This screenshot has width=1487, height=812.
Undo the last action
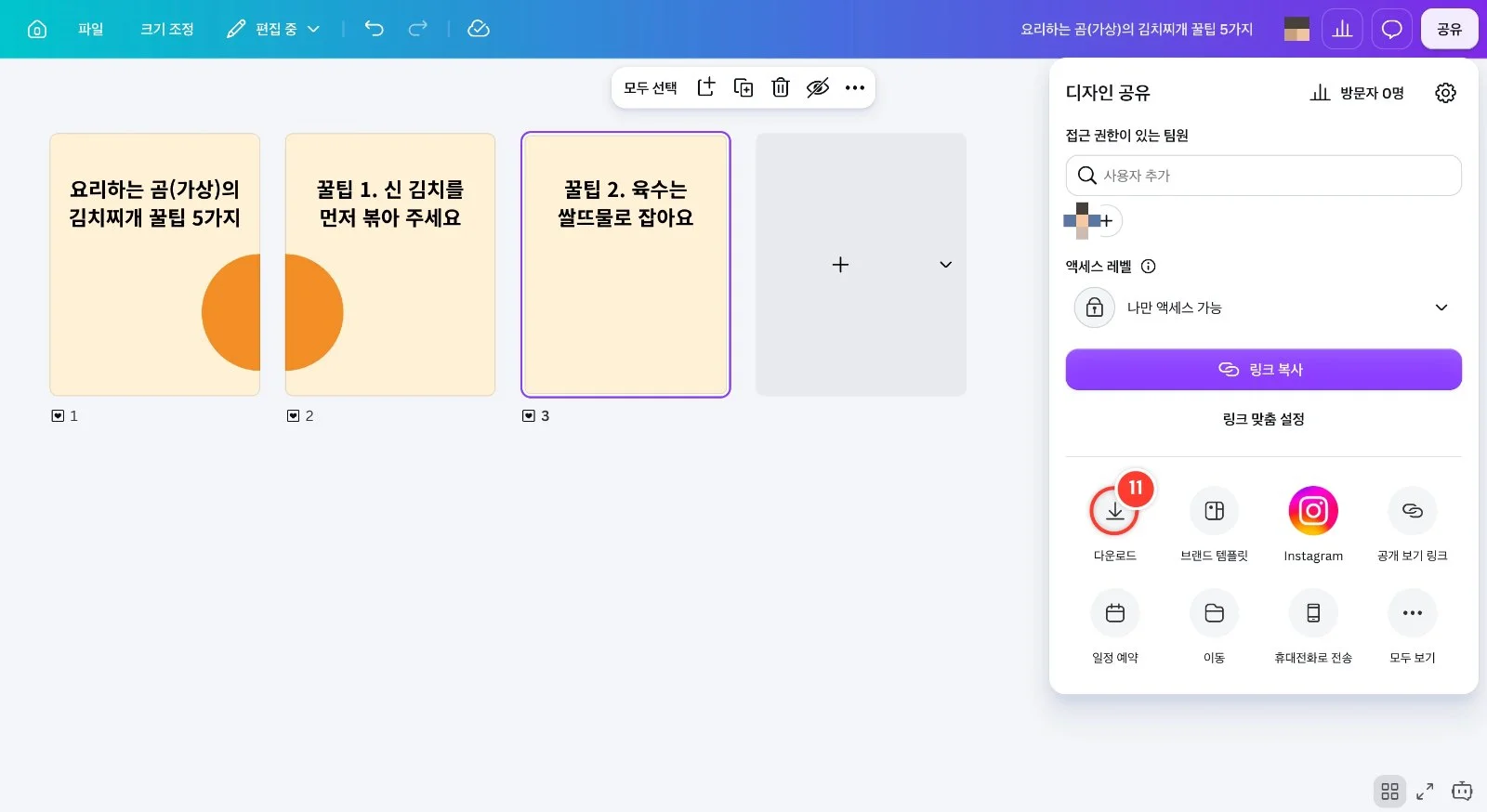374,29
